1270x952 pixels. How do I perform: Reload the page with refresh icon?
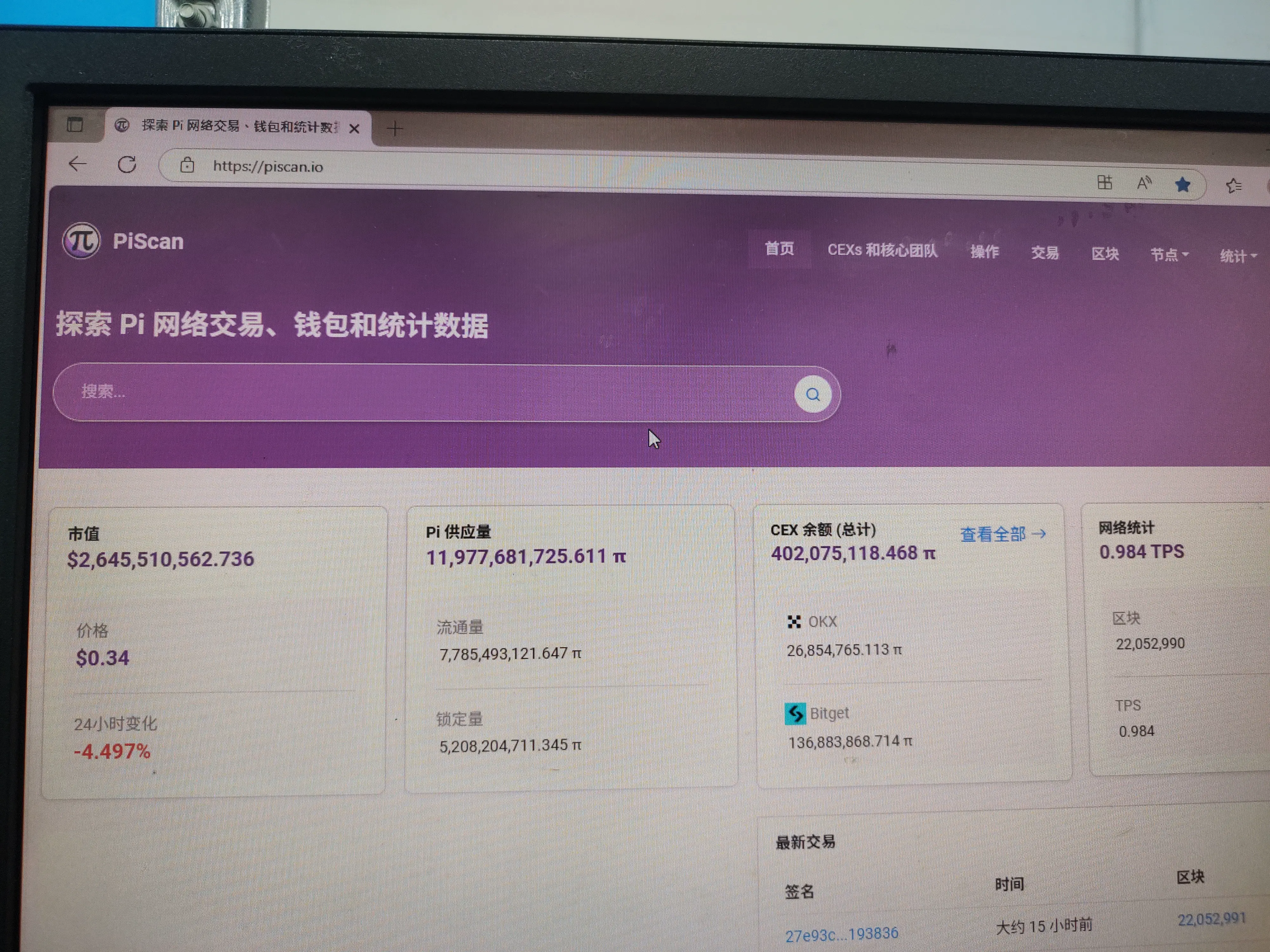point(127,165)
